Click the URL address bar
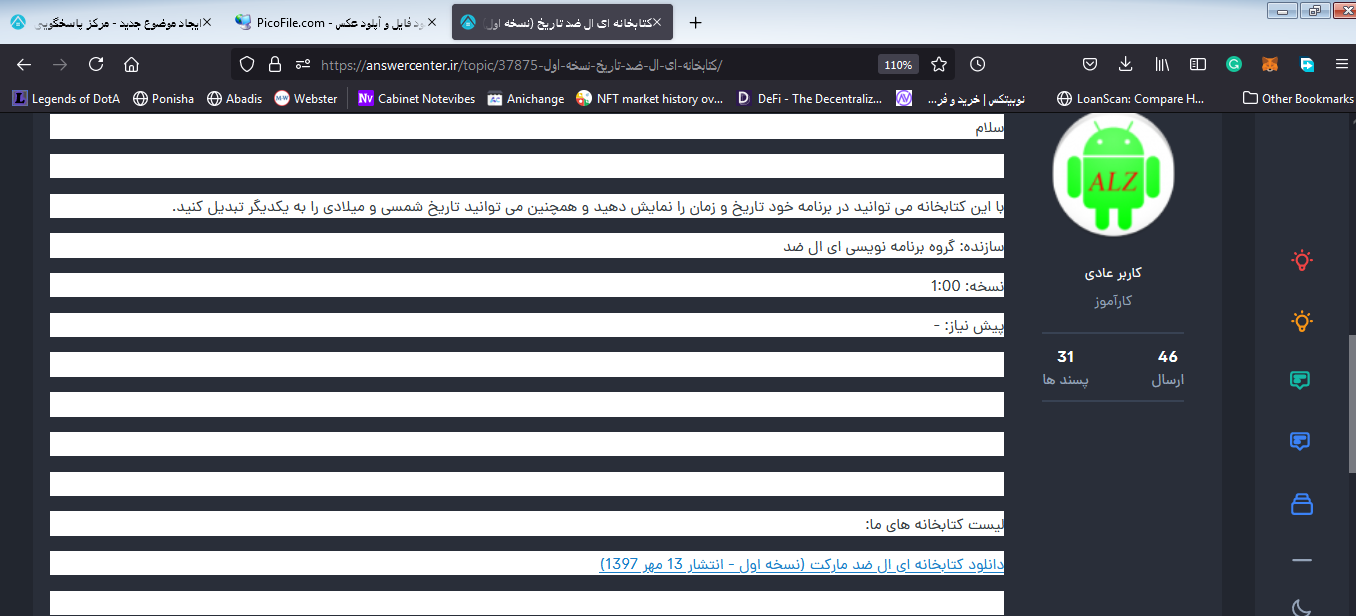This screenshot has width=1356, height=616. pos(590,64)
